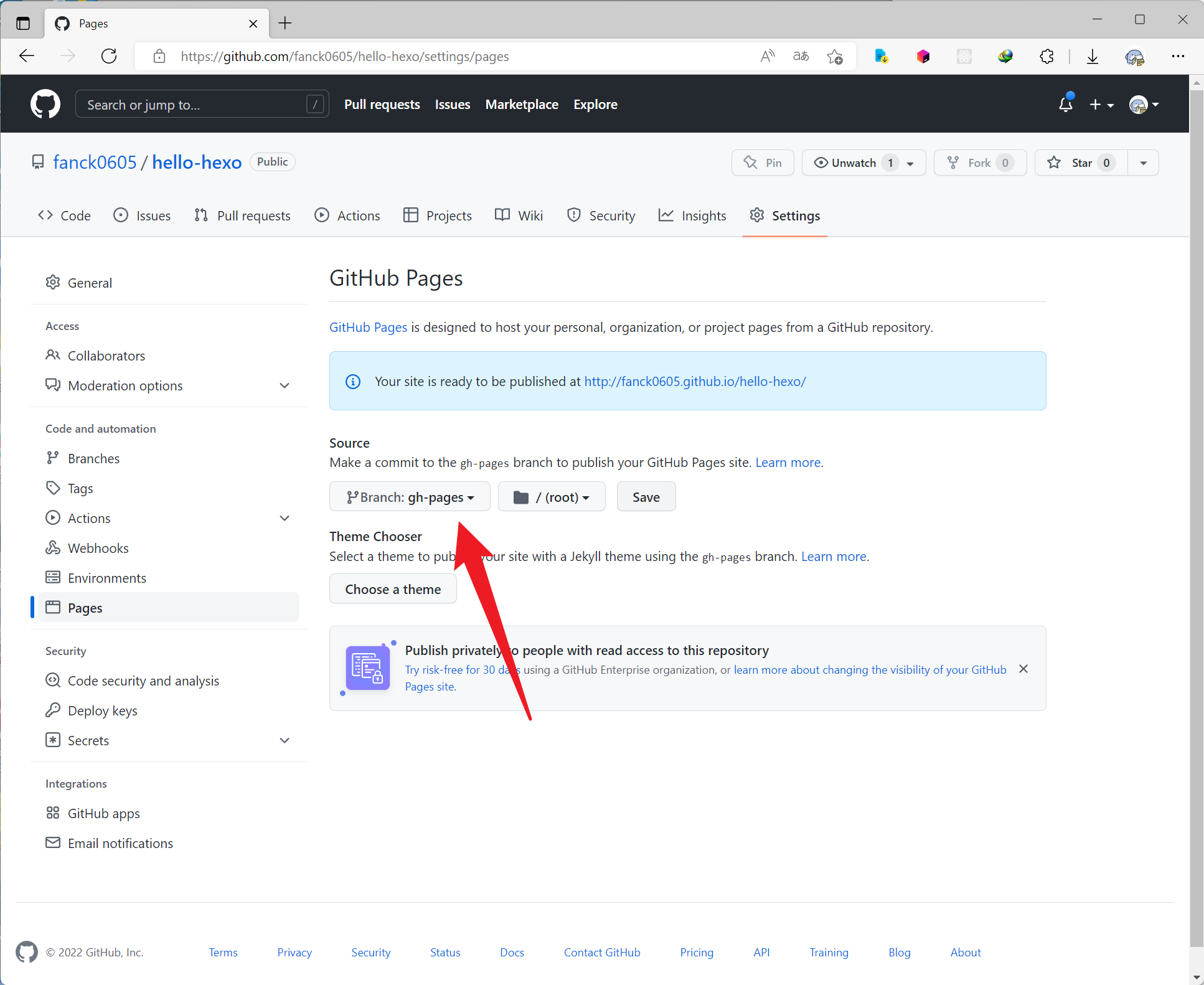This screenshot has width=1204, height=985.
Task: Click the GitHub Octocat logo in header
Action: click(45, 104)
